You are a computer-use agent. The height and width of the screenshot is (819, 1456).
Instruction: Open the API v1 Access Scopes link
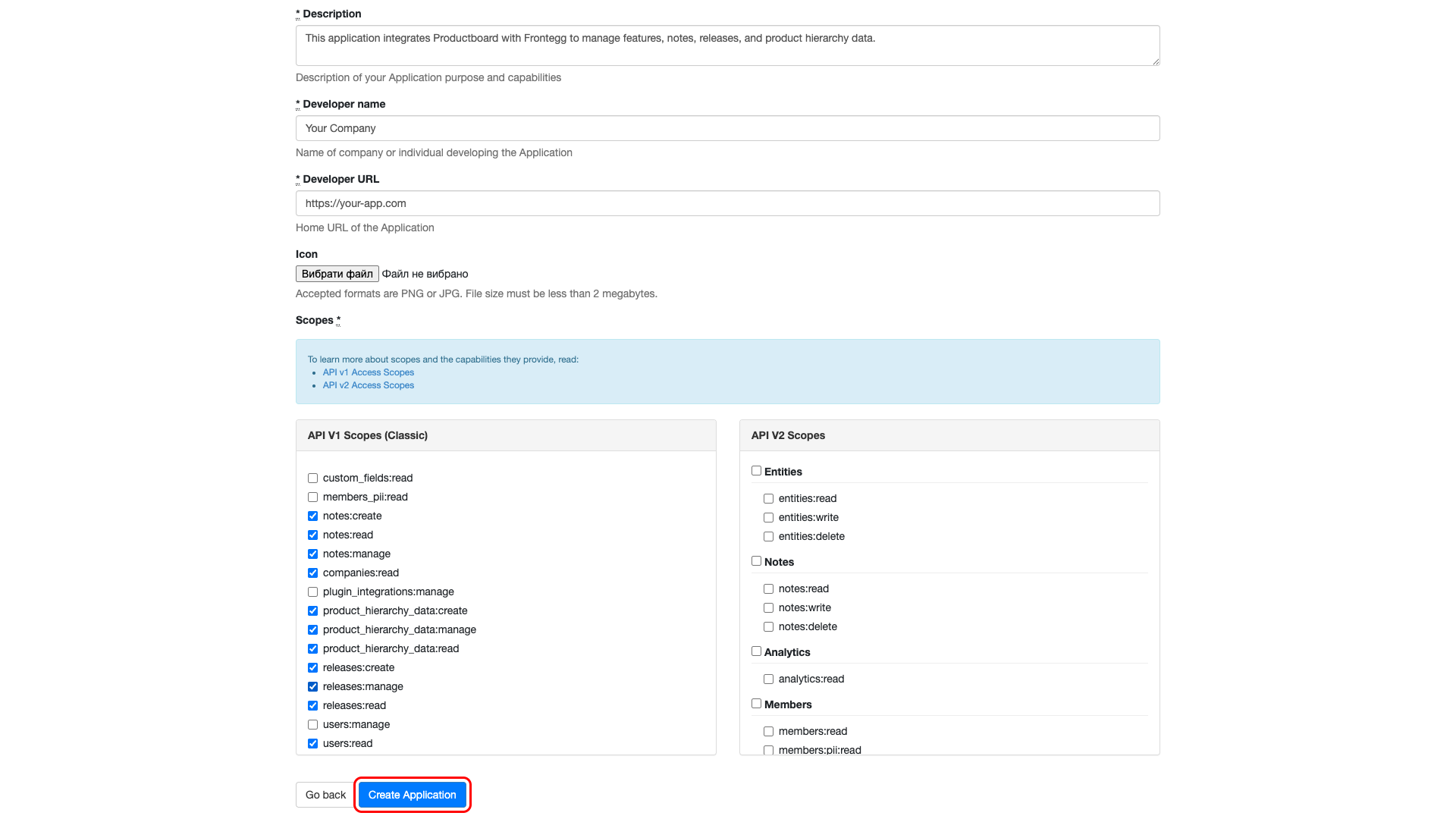point(368,372)
